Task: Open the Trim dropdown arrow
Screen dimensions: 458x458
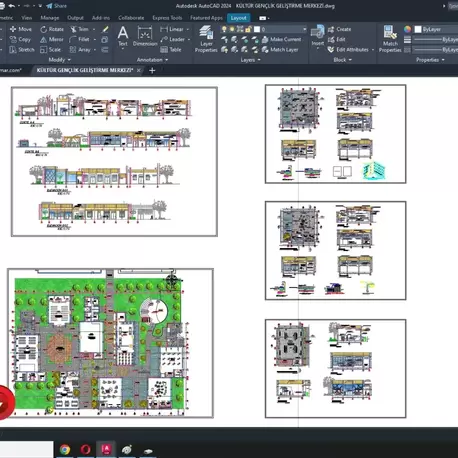Action: 94,29
